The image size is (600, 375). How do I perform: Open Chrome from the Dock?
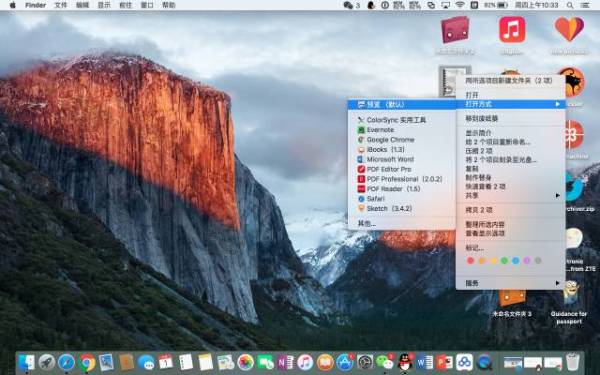click(87, 362)
